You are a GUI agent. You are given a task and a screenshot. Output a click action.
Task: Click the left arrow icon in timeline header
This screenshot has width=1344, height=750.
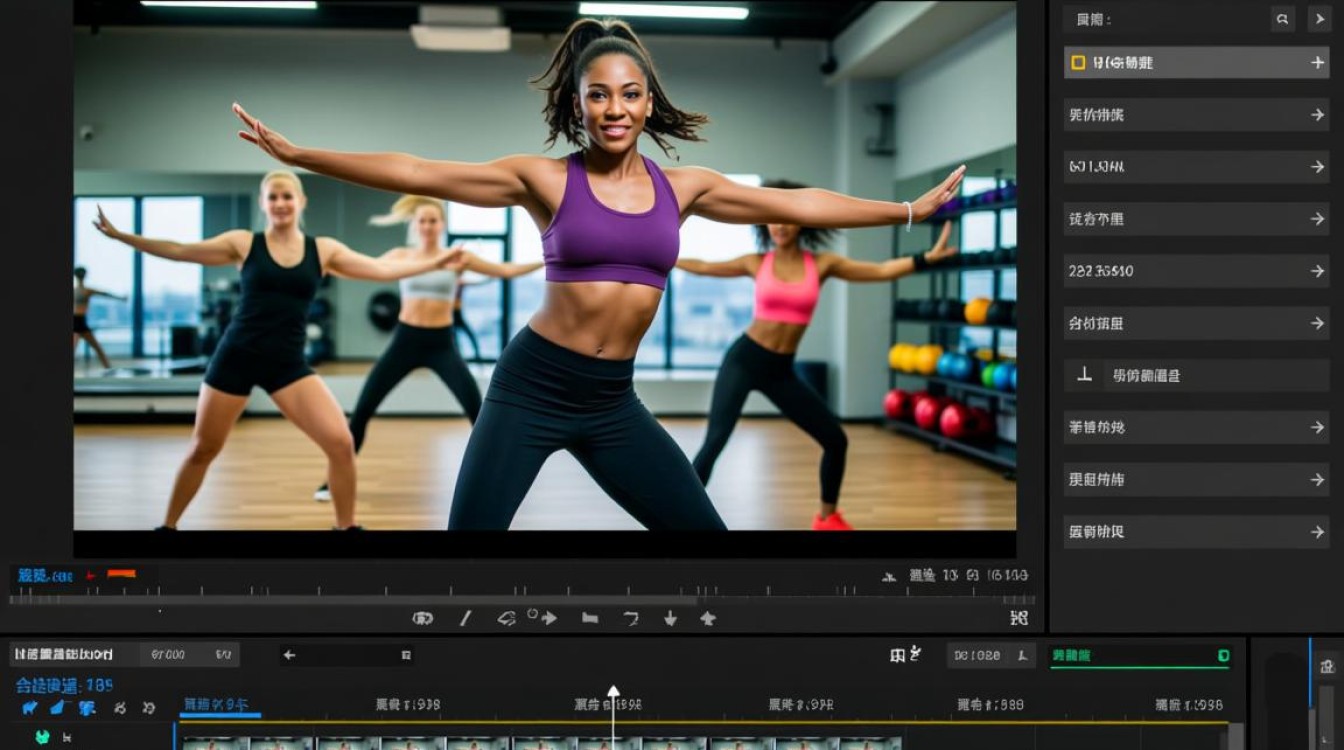pos(290,655)
